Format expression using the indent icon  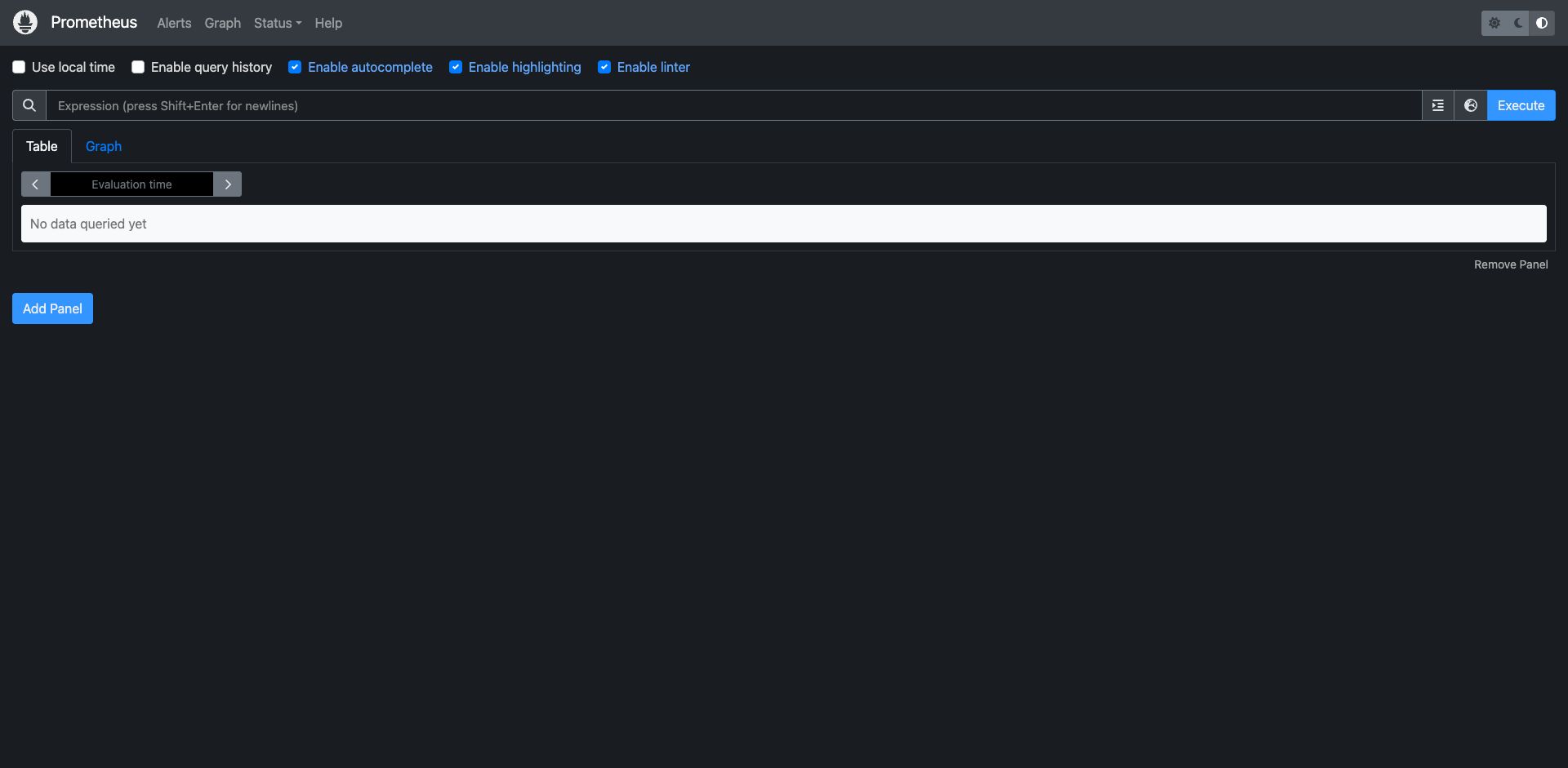click(1438, 105)
